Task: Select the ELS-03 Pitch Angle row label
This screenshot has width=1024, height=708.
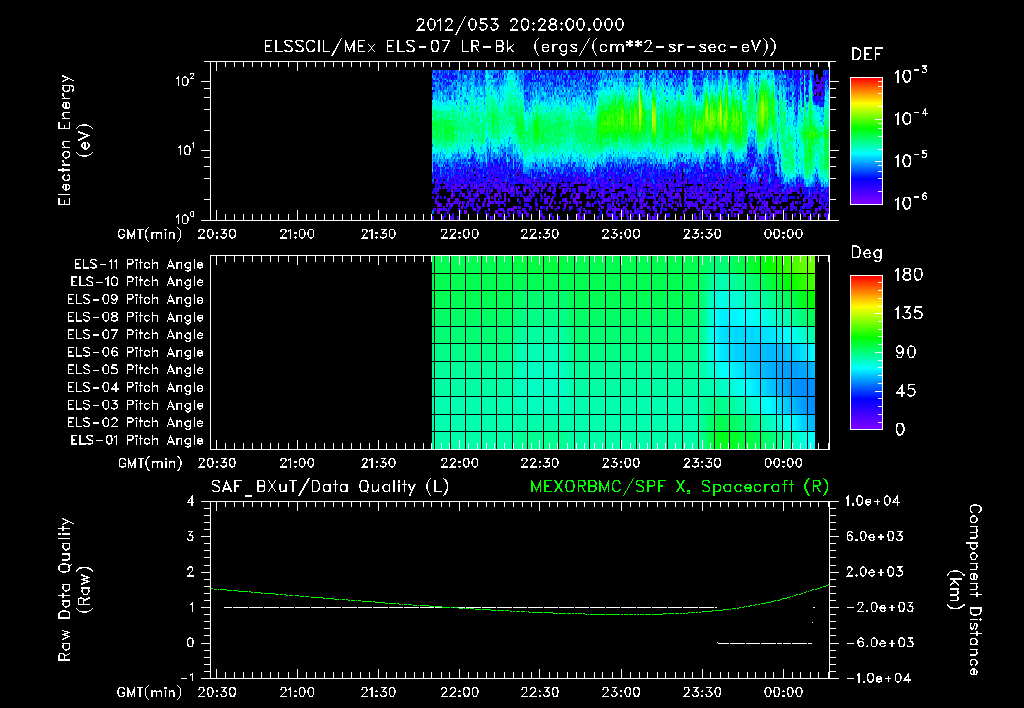Action: (136, 406)
